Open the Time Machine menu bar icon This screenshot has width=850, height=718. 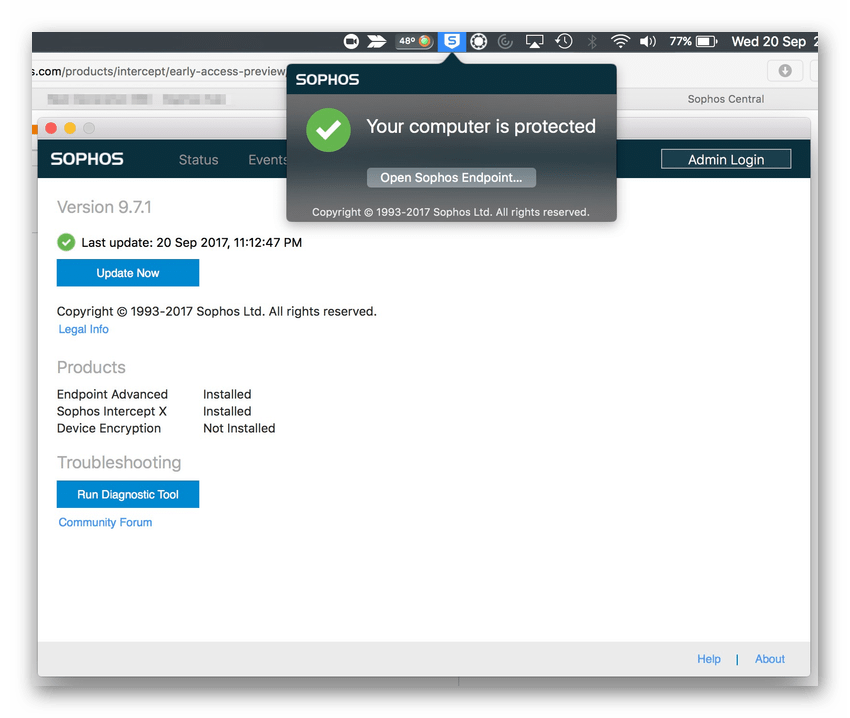564,41
